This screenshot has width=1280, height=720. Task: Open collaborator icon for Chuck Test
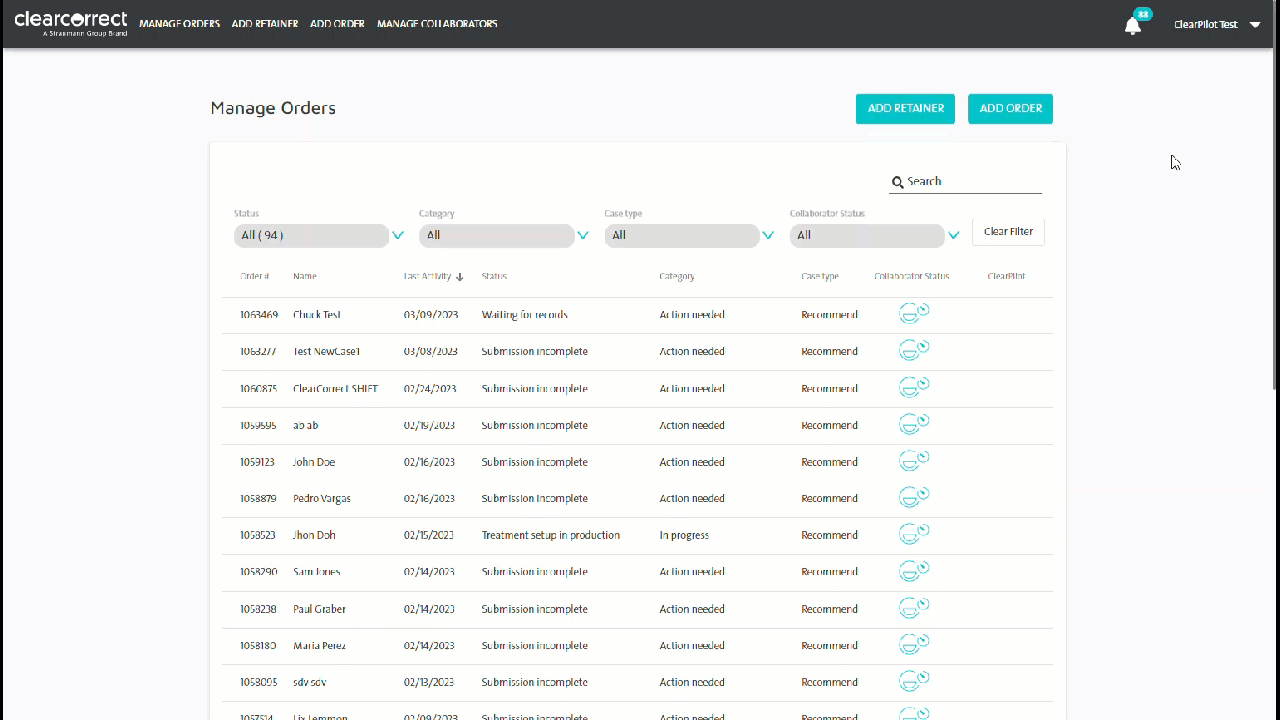914,314
